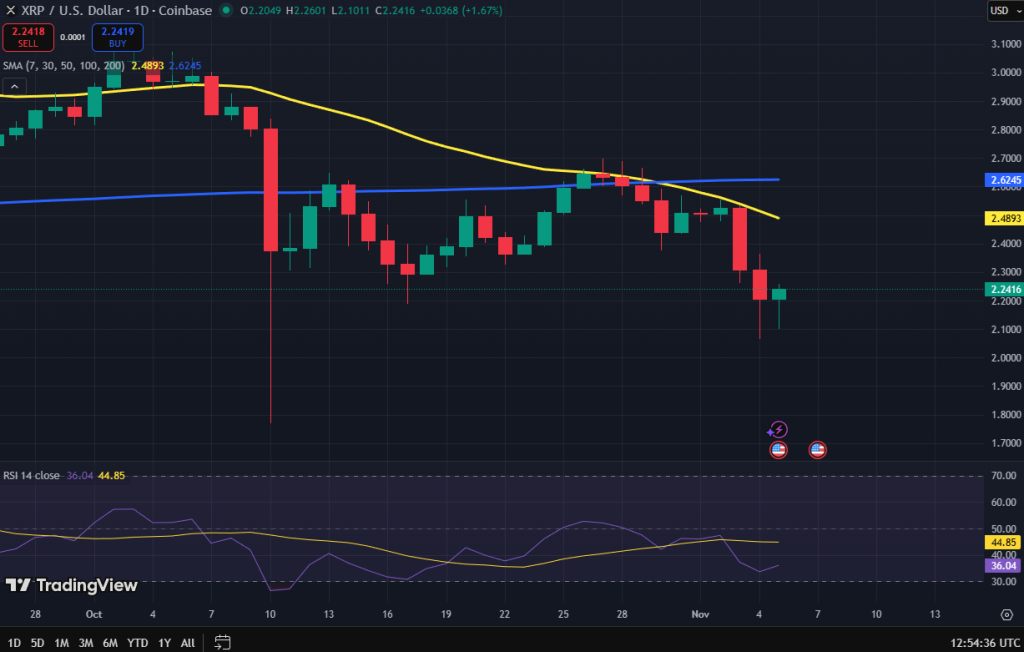Click the XRP symbol logo icon

click(x=9, y=10)
